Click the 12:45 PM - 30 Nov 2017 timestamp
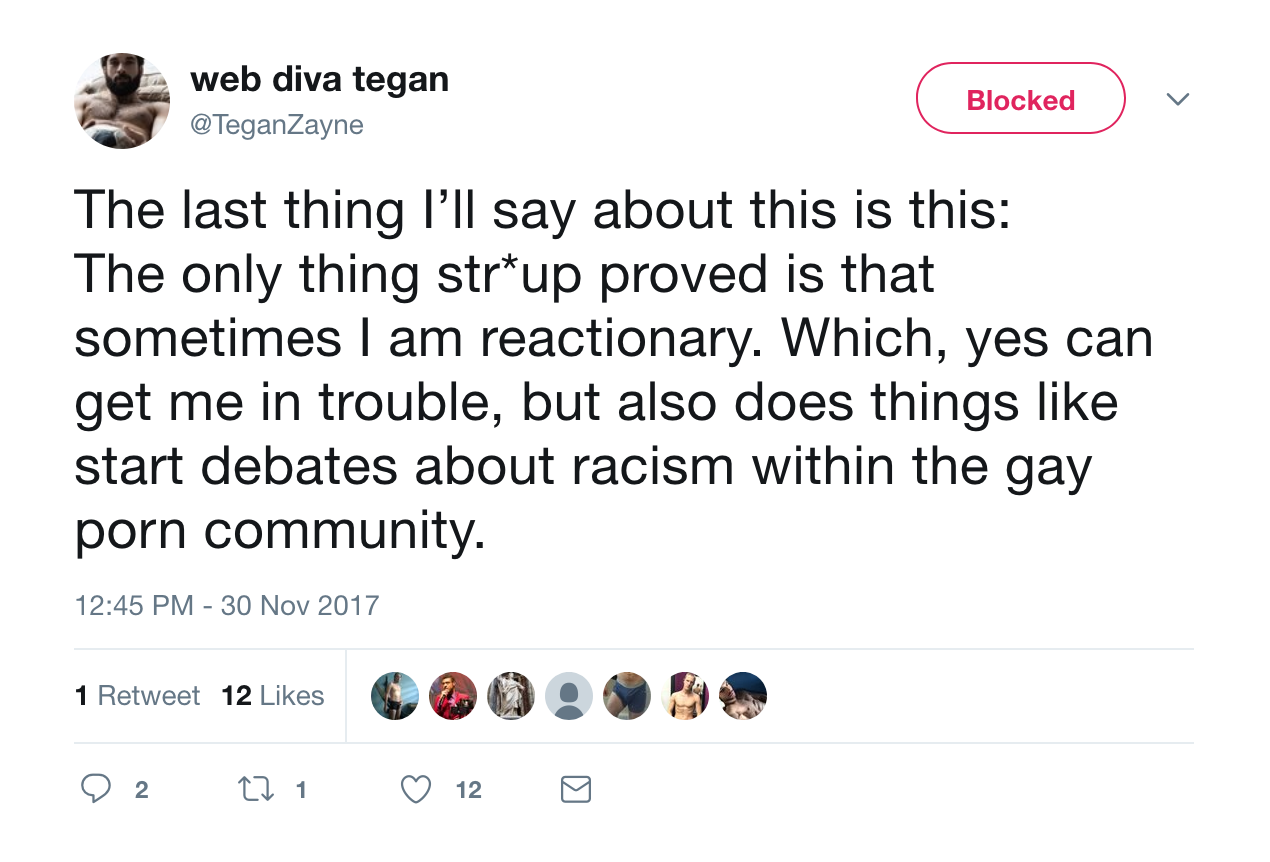Viewport: 1270px width, 862px height. pos(227,605)
